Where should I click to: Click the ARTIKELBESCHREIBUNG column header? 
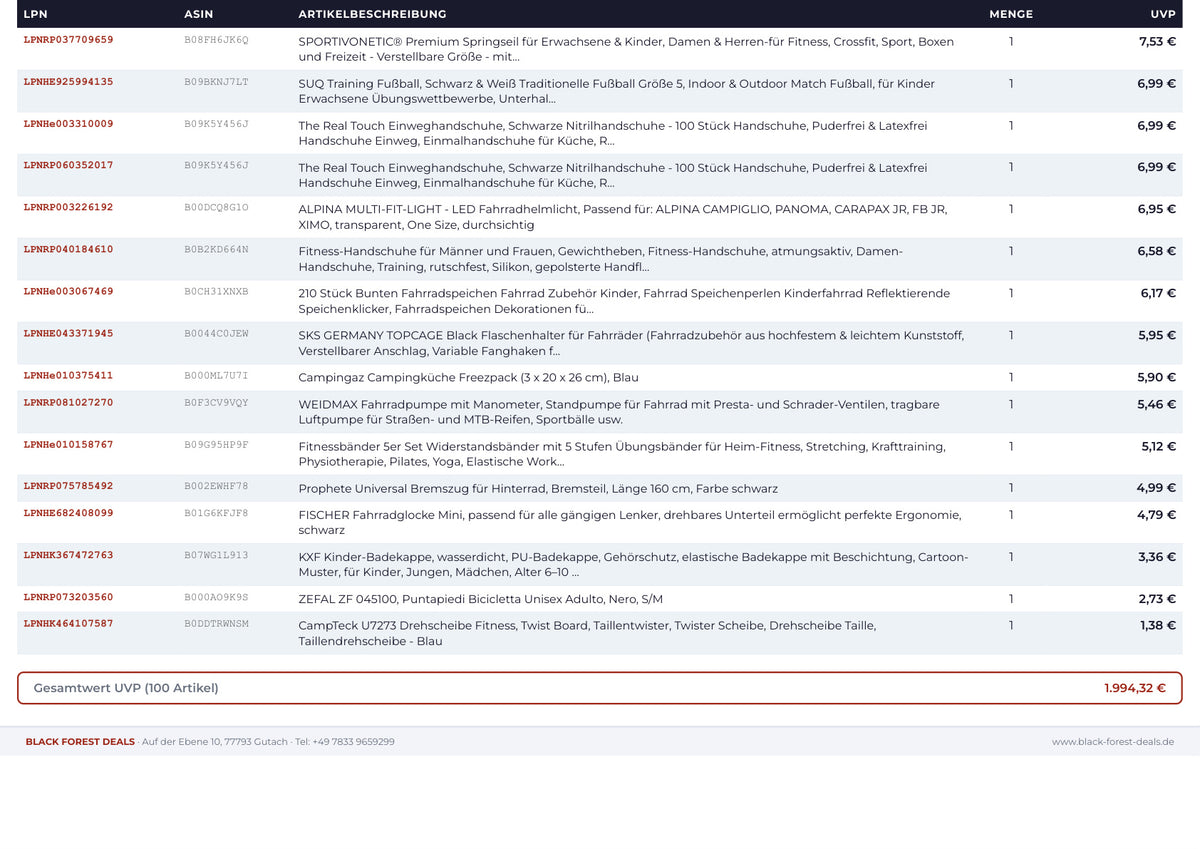click(372, 14)
